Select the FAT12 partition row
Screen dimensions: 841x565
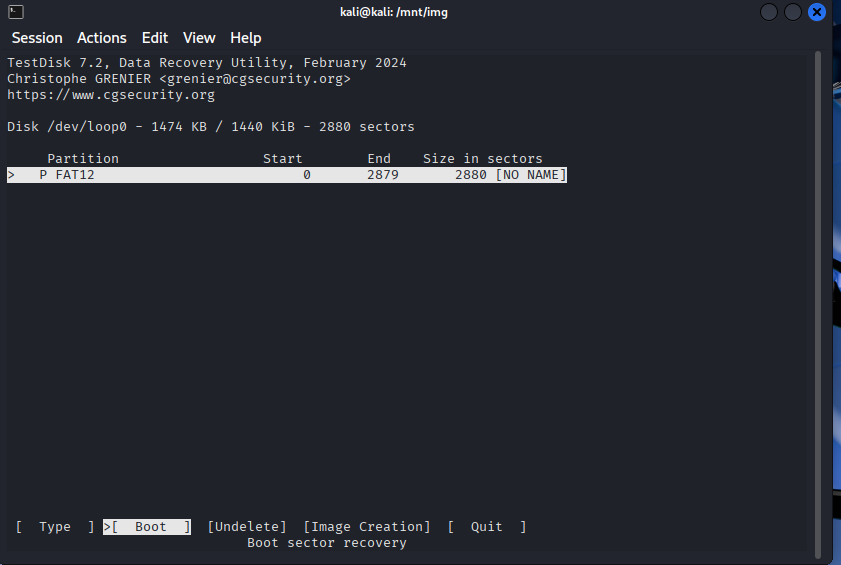click(287, 175)
